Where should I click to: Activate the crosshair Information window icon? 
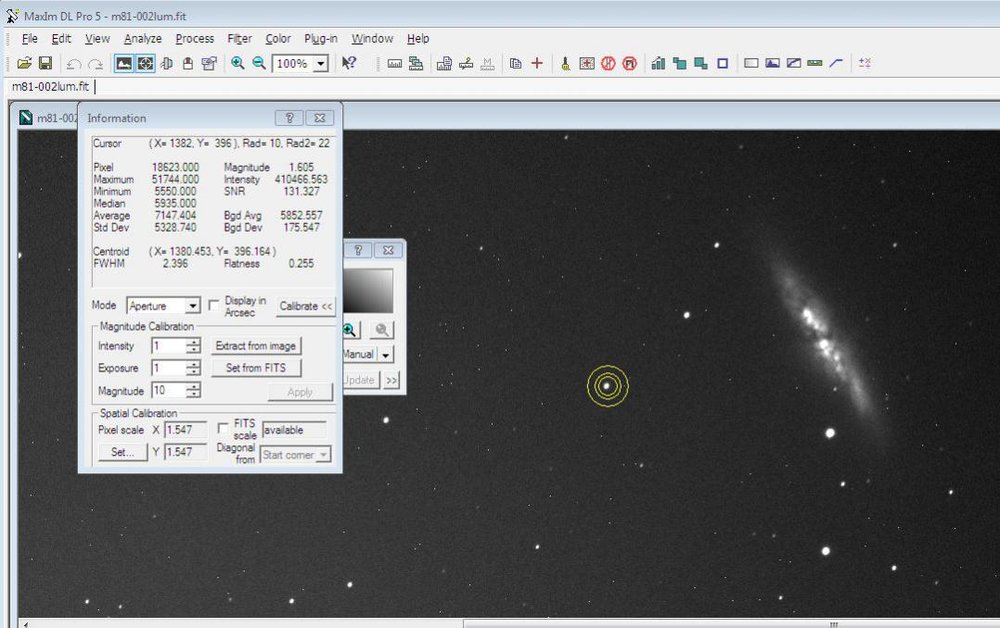[x=143, y=62]
